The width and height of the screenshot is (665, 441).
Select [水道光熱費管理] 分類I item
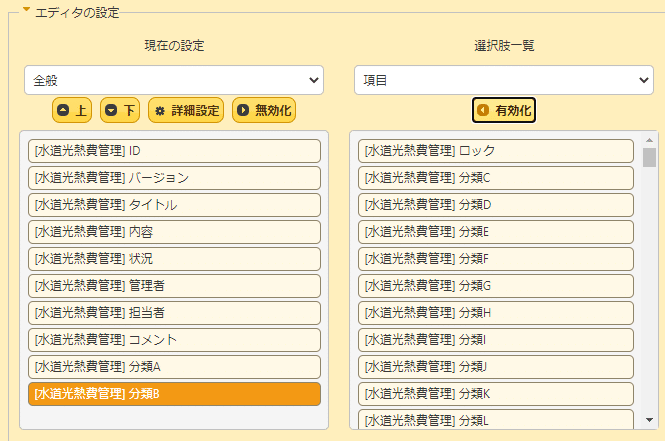(x=496, y=340)
